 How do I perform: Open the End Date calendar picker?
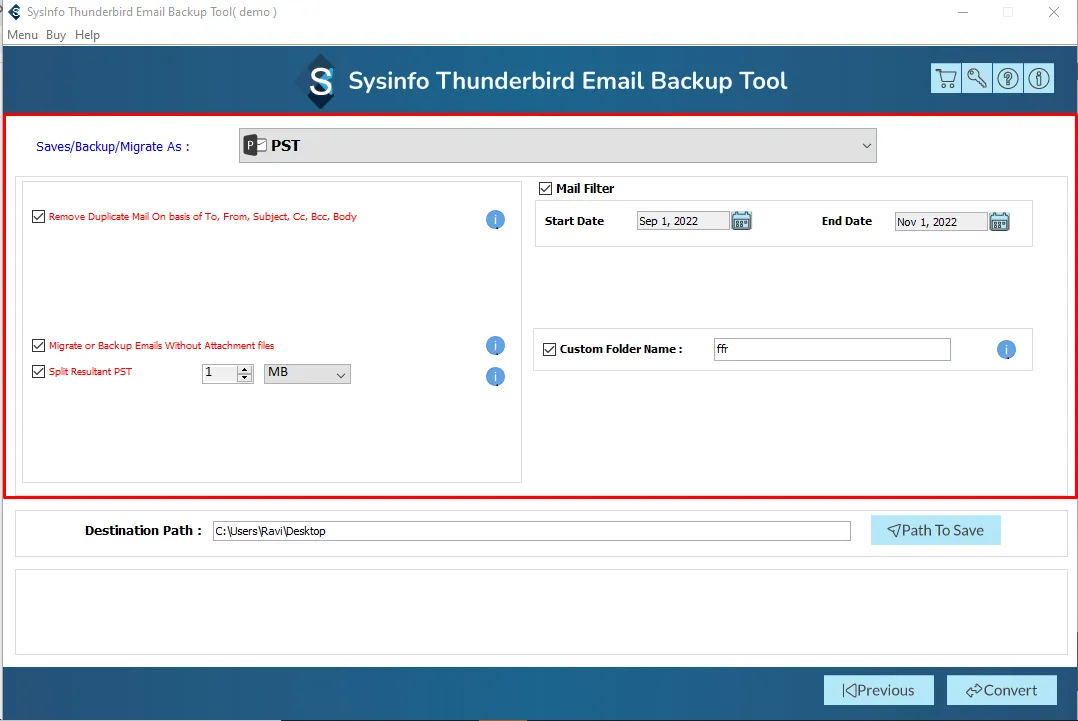[x=999, y=222]
